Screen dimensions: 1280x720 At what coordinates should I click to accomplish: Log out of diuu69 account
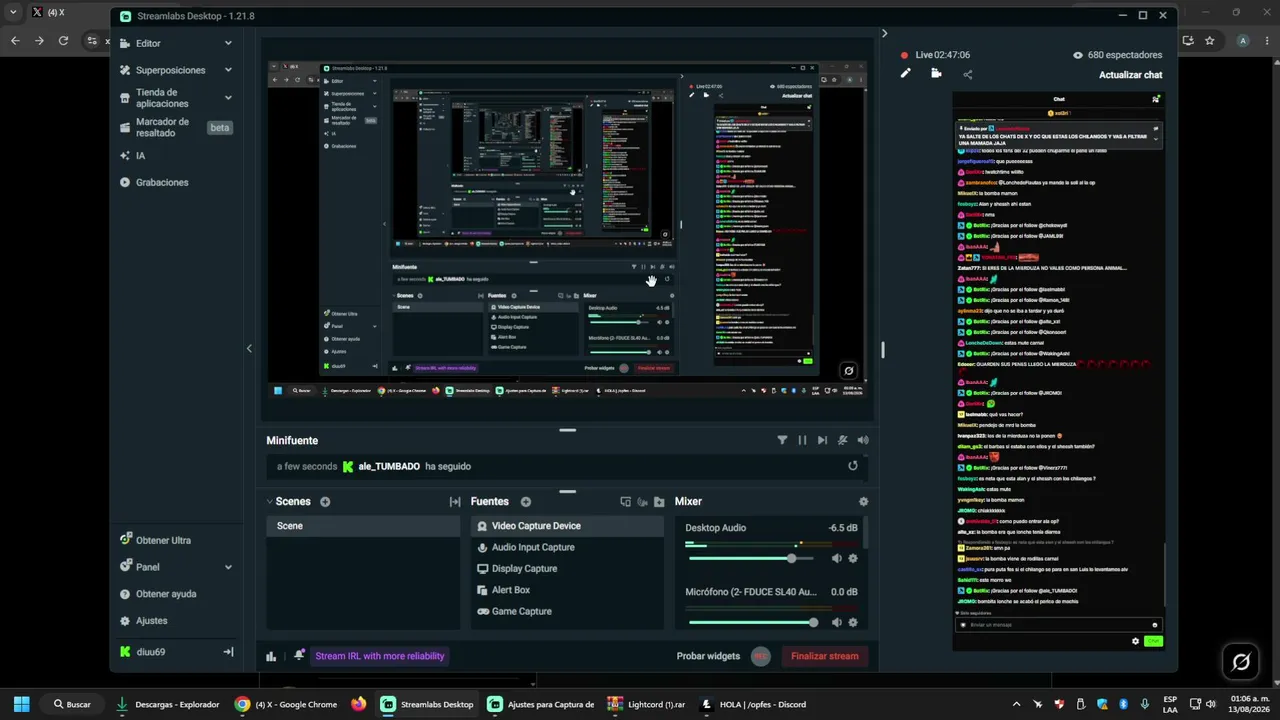point(228,652)
